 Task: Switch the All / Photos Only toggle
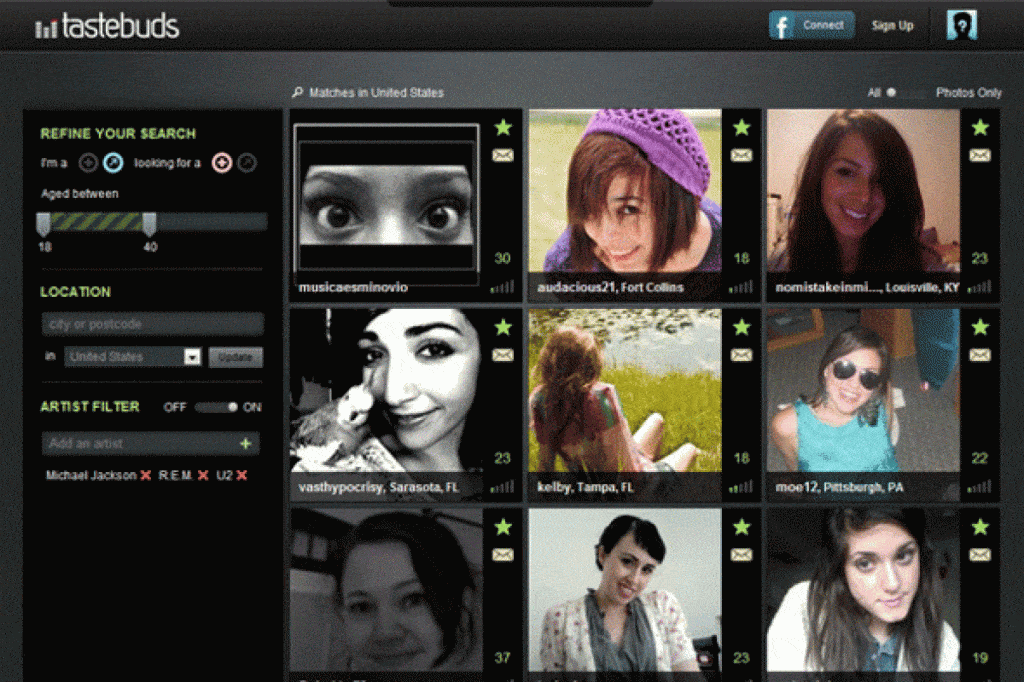pyautogui.click(x=906, y=93)
